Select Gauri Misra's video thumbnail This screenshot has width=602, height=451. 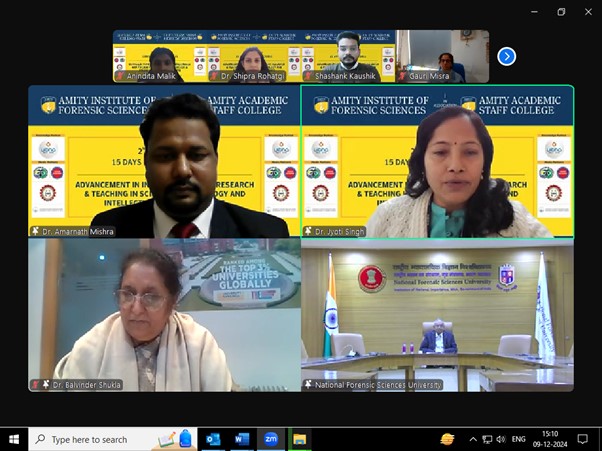[442, 56]
